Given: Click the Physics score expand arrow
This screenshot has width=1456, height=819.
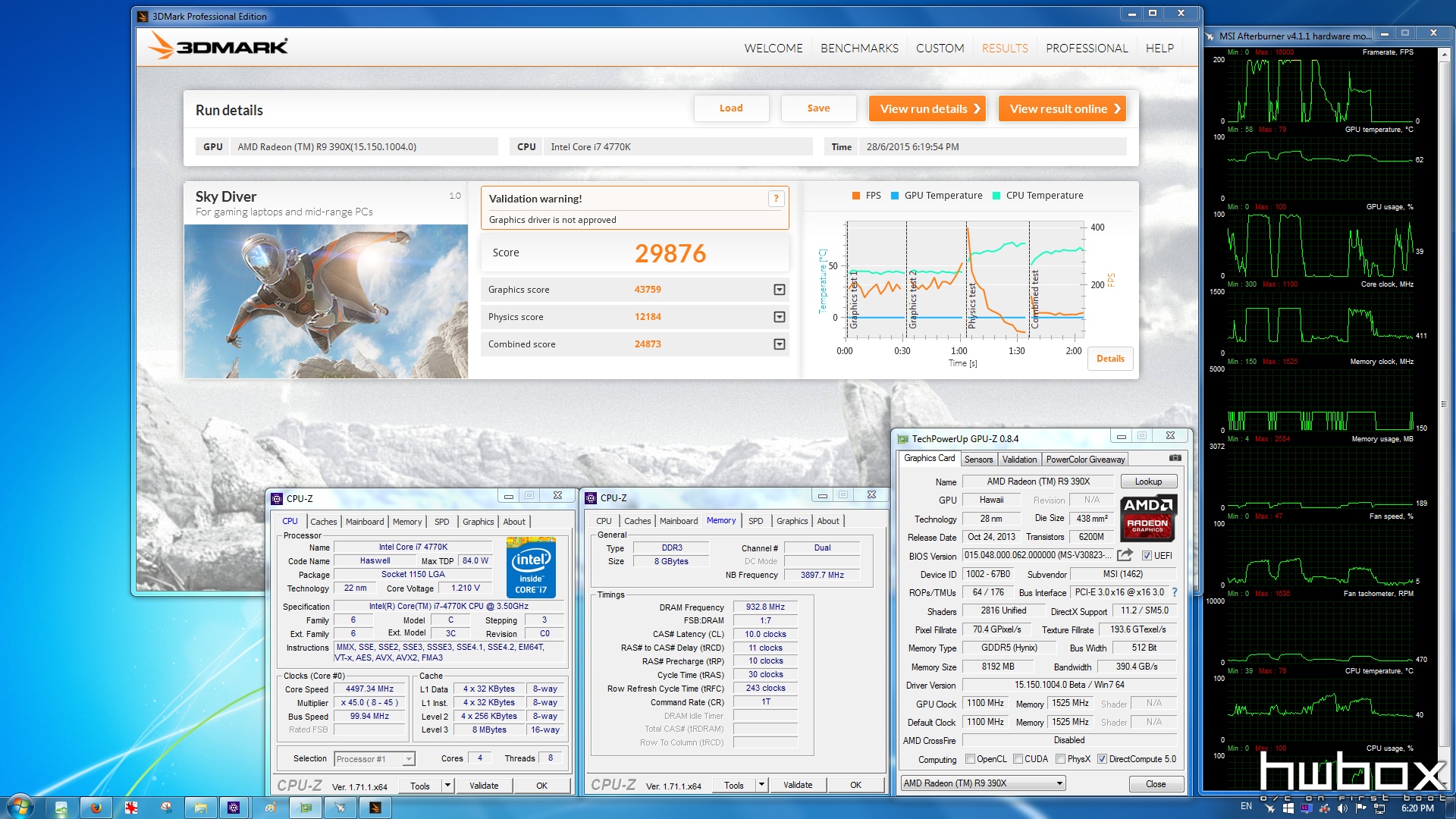Looking at the screenshot, I should (x=780, y=316).
